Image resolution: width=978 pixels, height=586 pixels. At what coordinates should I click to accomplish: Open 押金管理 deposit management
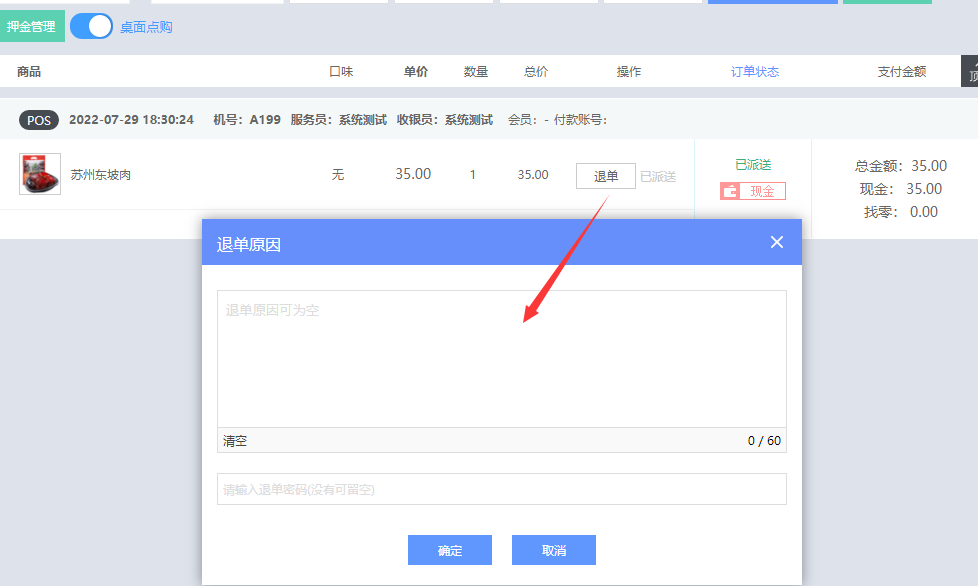(31, 27)
